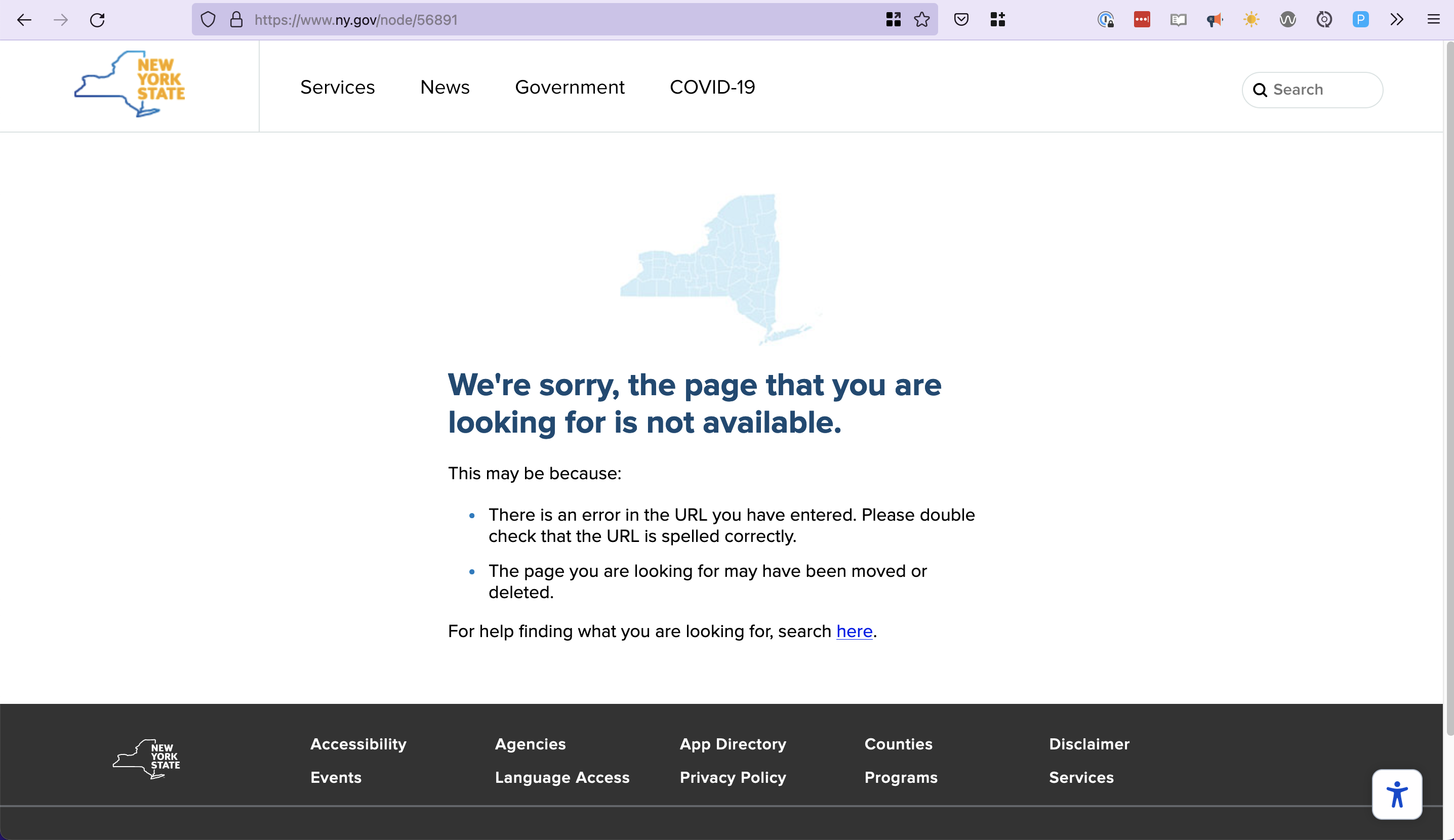Bookmark this page with the star icon
The height and width of the screenshot is (840, 1454).
[x=921, y=20]
